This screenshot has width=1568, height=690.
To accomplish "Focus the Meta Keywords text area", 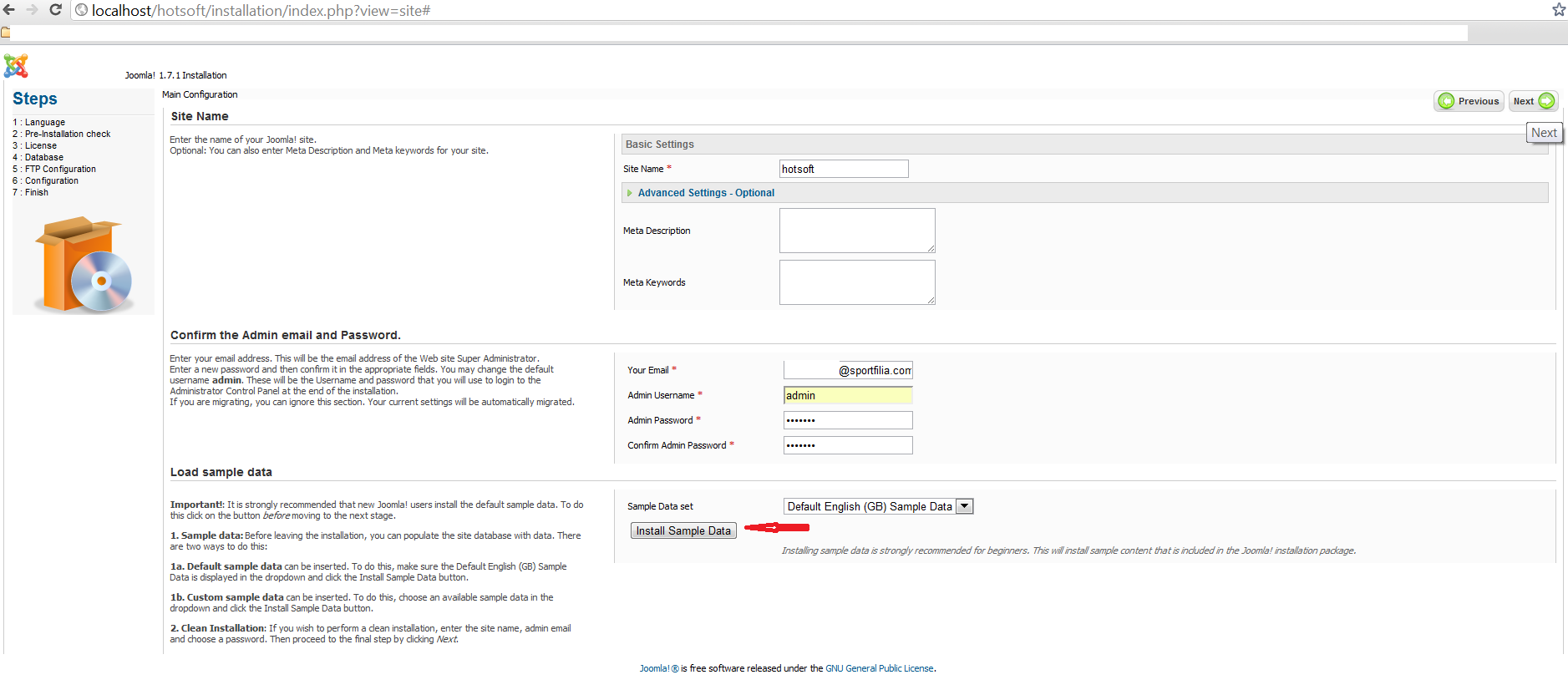I will (857, 282).
